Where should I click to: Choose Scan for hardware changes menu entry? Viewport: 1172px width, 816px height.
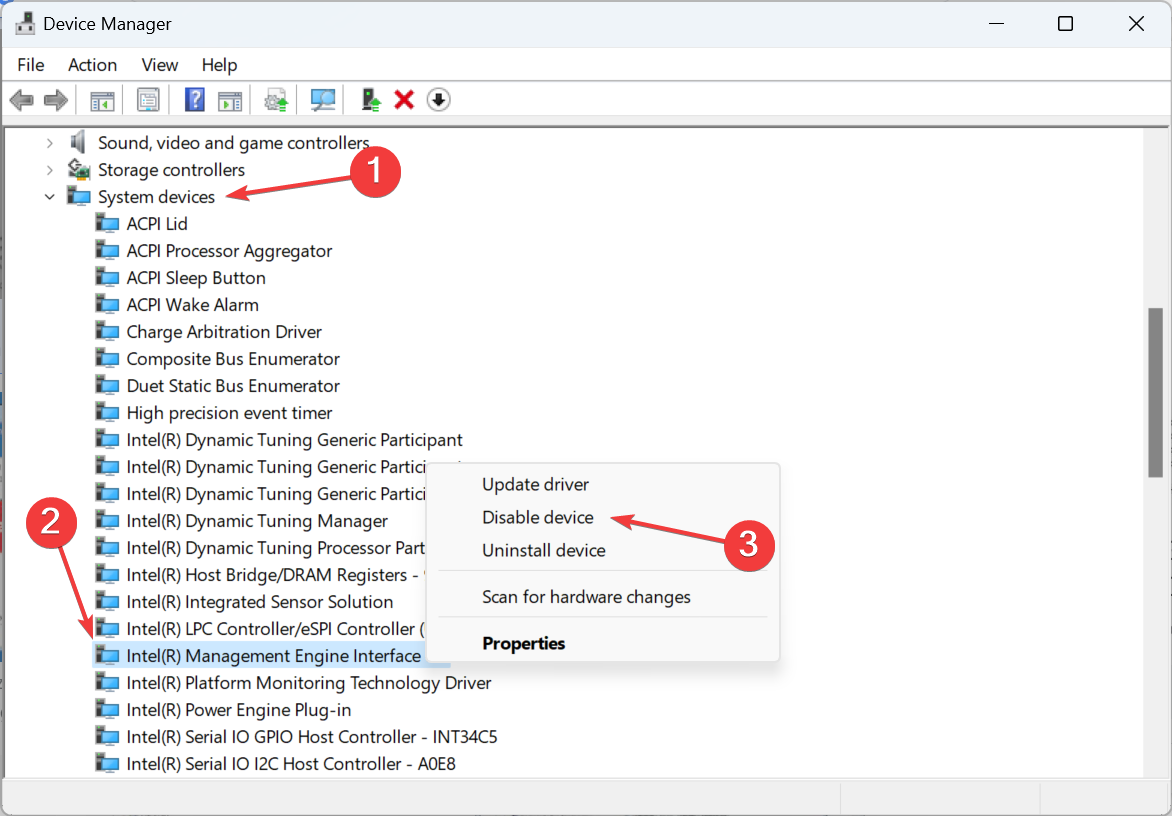click(x=586, y=597)
